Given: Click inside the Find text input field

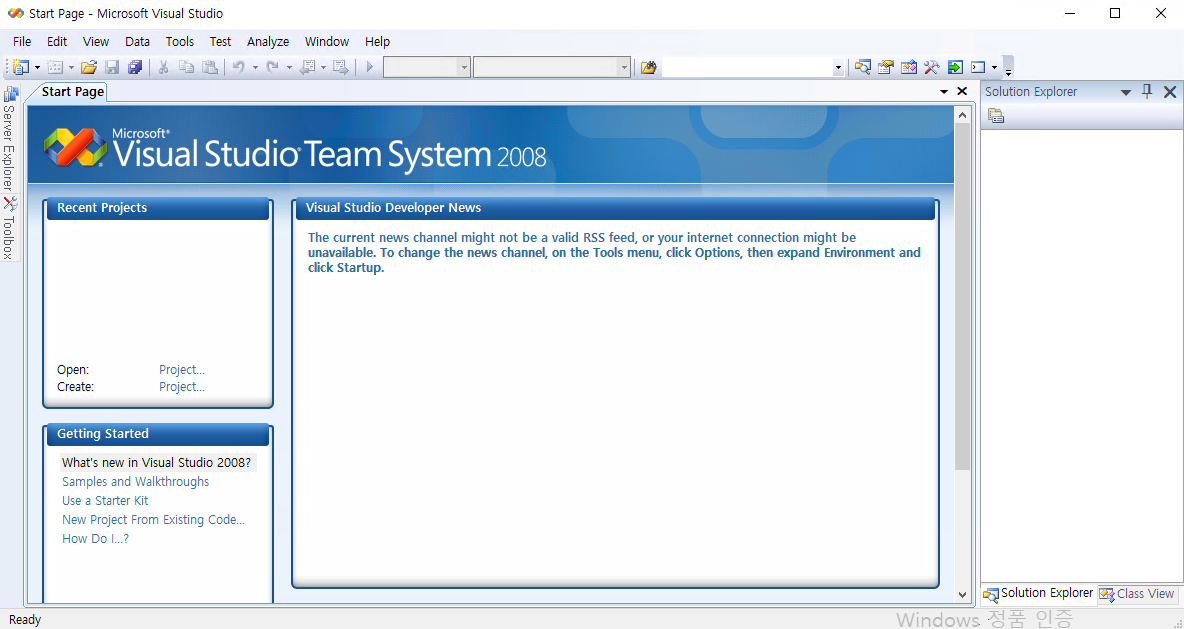Looking at the screenshot, I should [746, 67].
